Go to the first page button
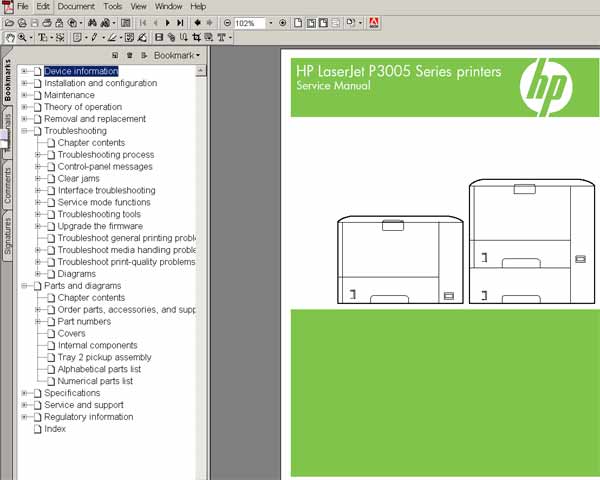Image resolution: width=600 pixels, height=480 pixels. (143, 23)
